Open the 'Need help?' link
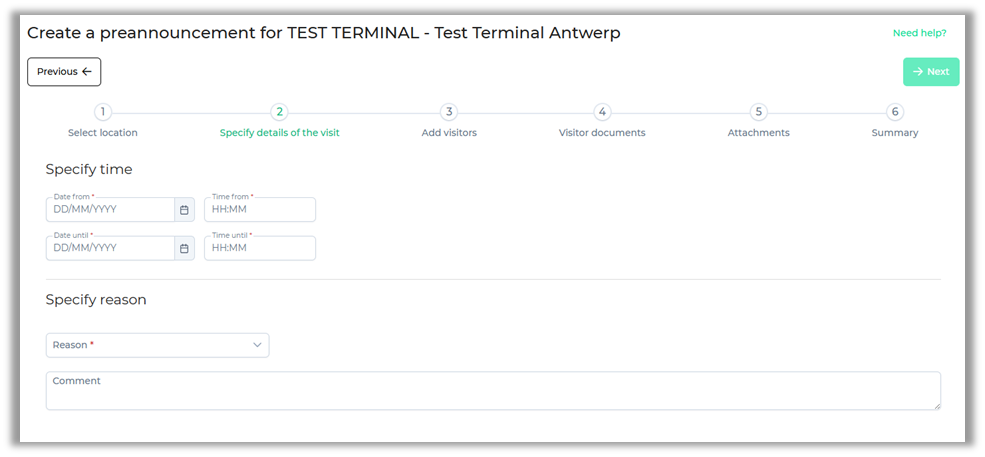 pos(919,33)
